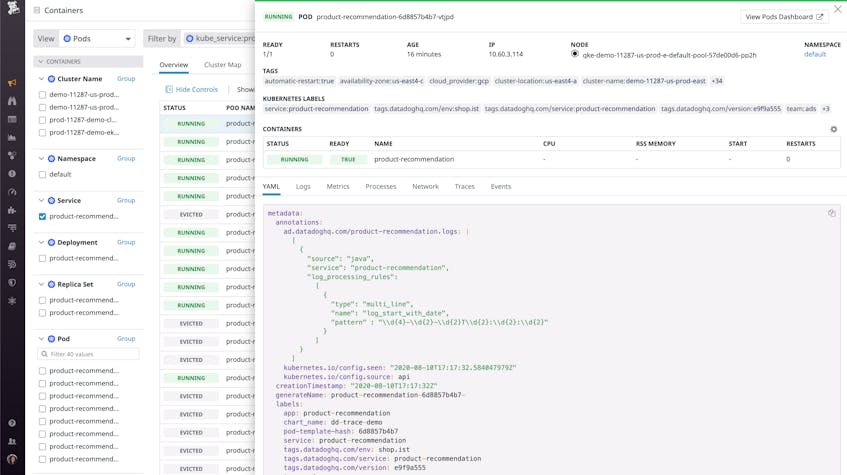Viewport: 847px width, 475px height.
Task: Open the View Pods dropdown
Action: coord(97,39)
